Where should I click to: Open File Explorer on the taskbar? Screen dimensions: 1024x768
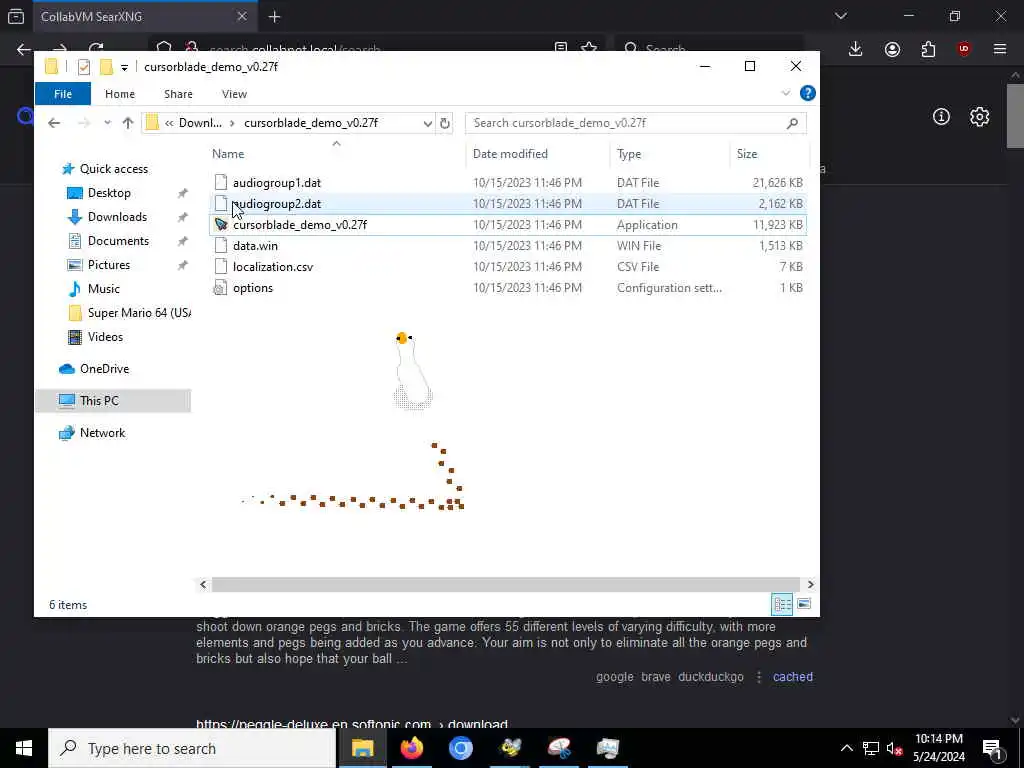click(x=362, y=748)
